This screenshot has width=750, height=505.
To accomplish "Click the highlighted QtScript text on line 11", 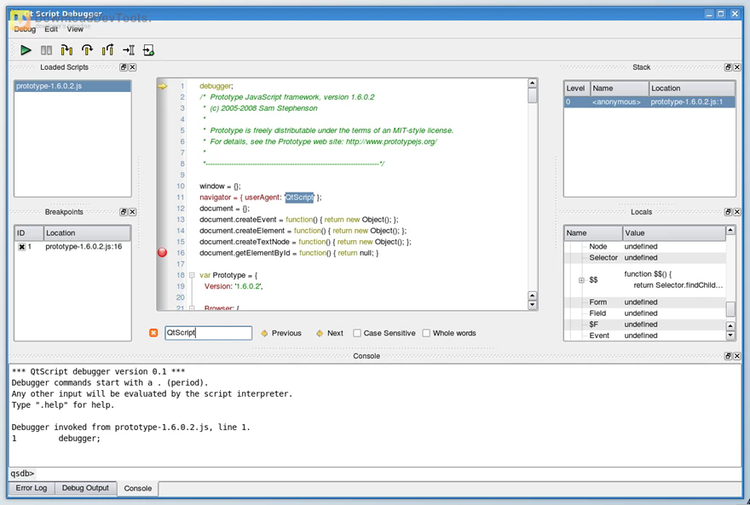I will (299, 197).
